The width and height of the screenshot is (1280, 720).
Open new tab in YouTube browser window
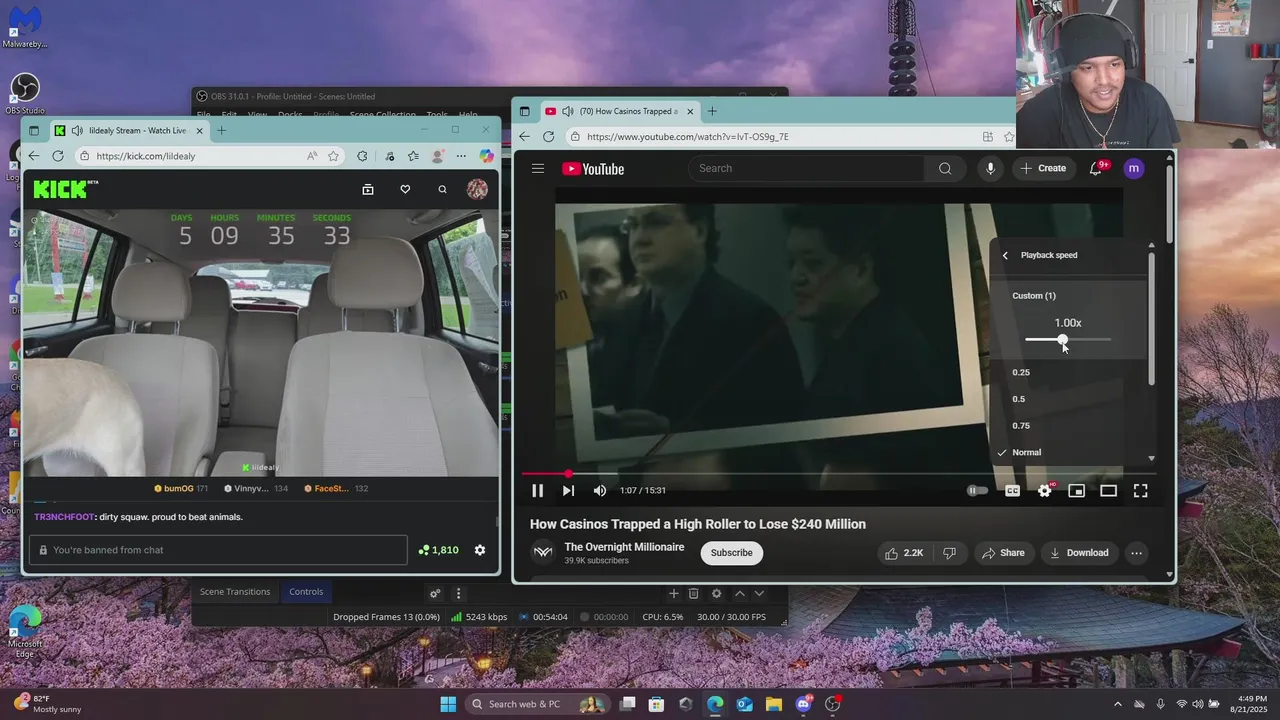[x=712, y=111]
